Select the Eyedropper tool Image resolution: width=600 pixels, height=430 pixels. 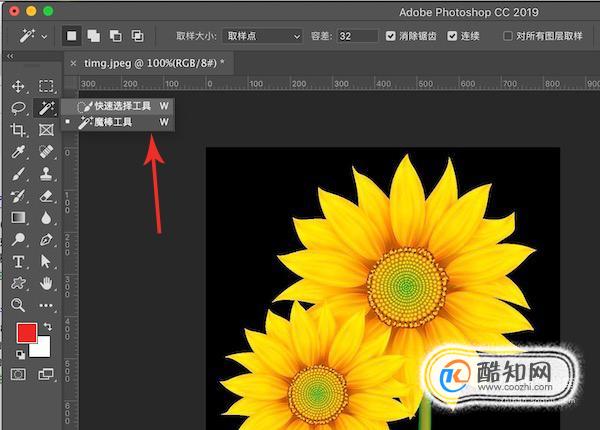18,152
